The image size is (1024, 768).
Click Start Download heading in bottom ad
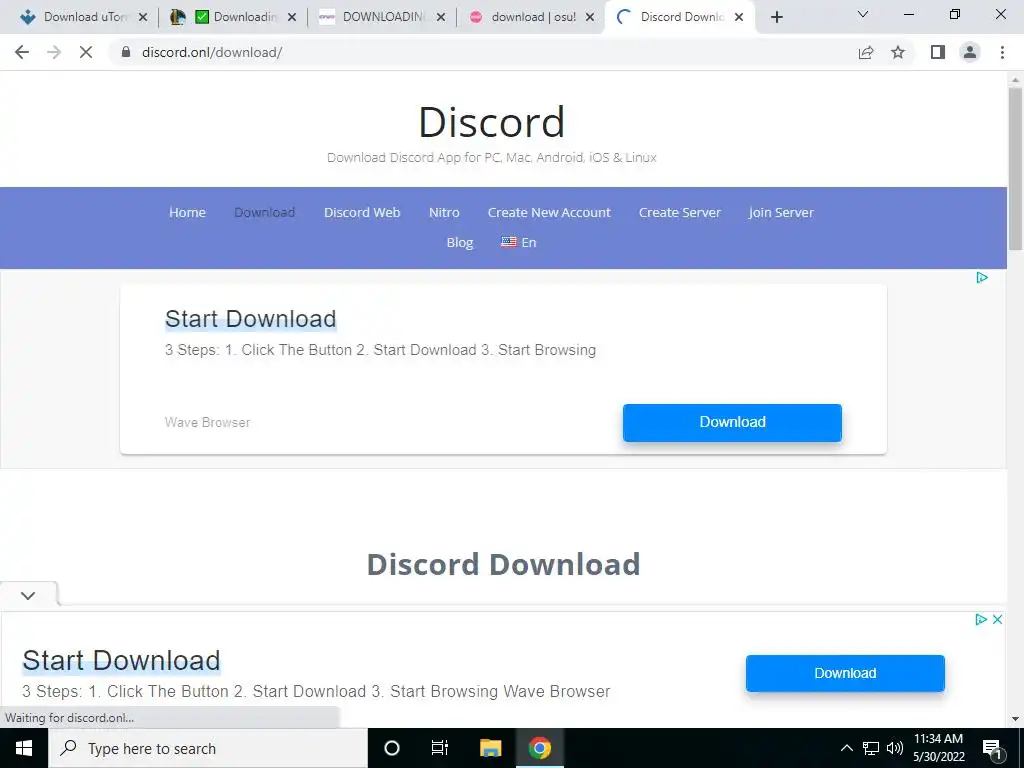coord(121,660)
